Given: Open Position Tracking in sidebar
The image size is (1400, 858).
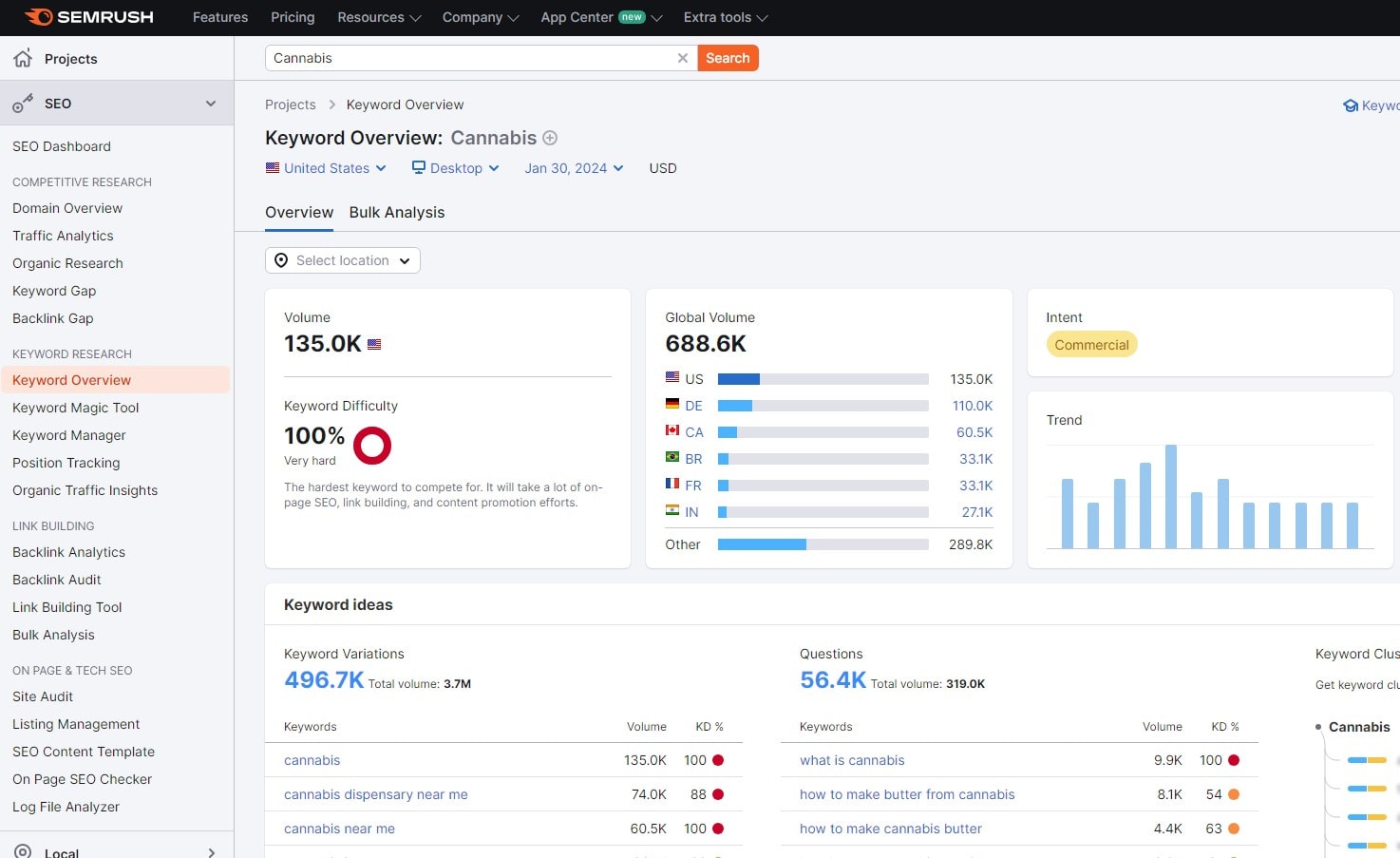Looking at the screenshot, I should click(66, 463).
